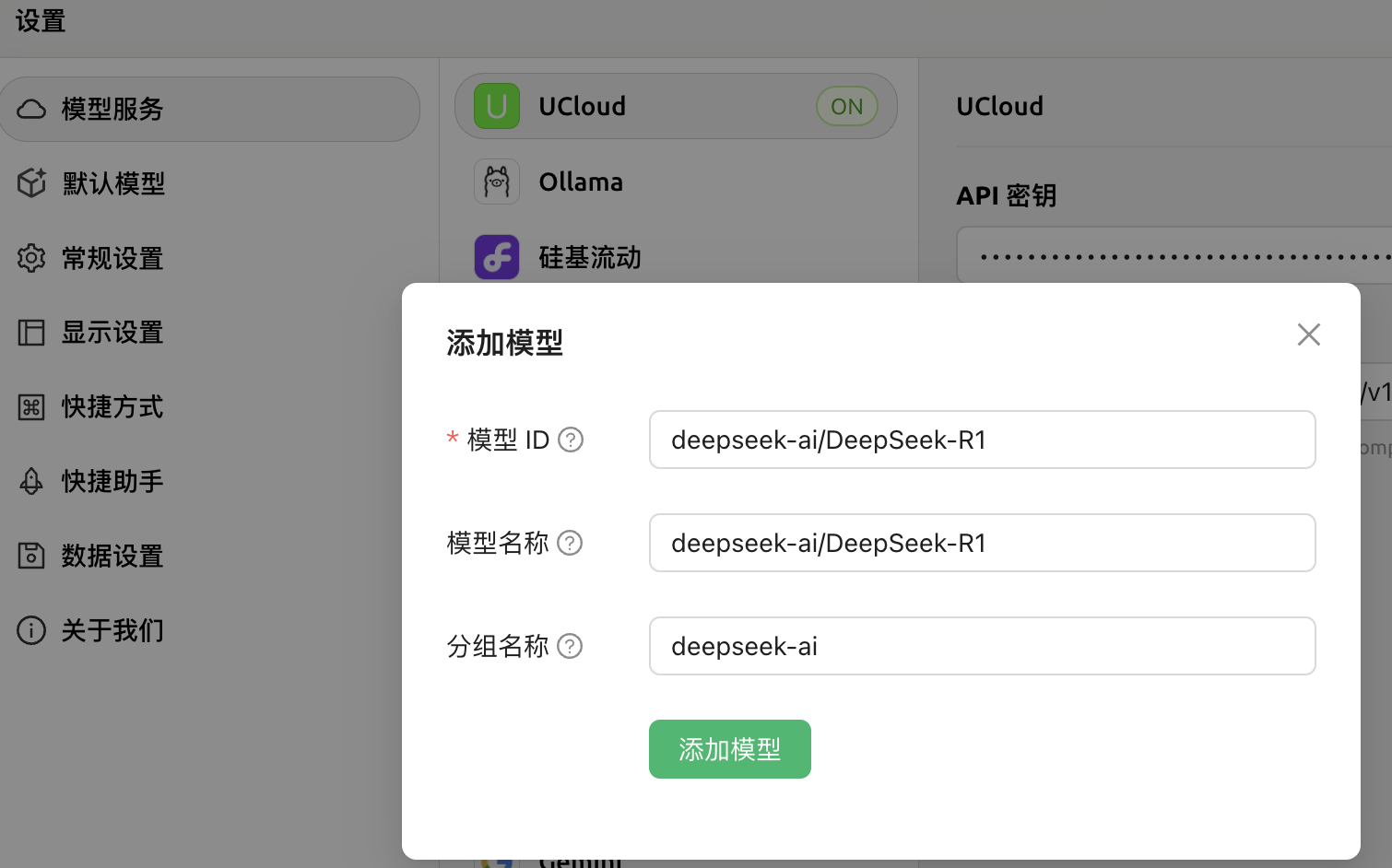
Task: Open 显示设置 with the layout icon
Action: point(31,333)
